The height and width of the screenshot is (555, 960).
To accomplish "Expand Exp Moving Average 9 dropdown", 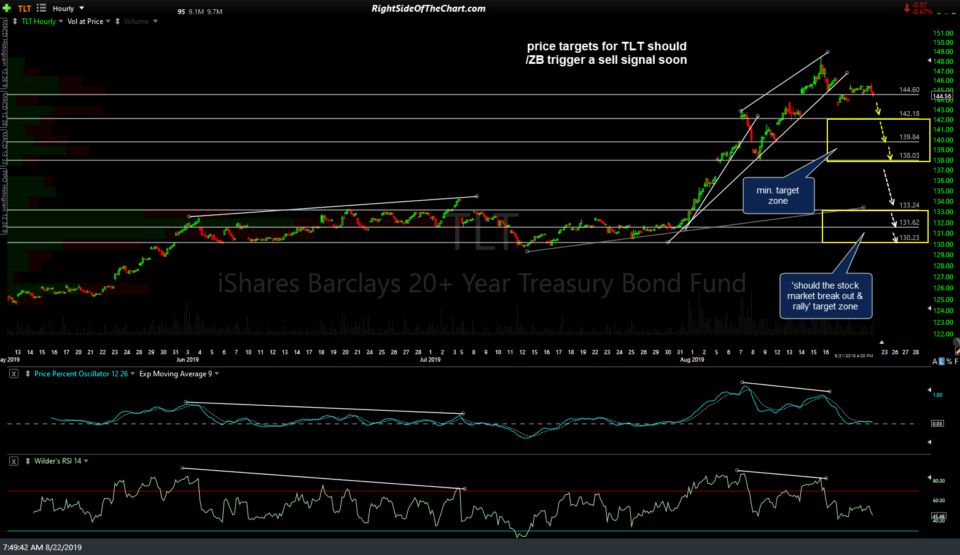I will (x=217, y=374).
